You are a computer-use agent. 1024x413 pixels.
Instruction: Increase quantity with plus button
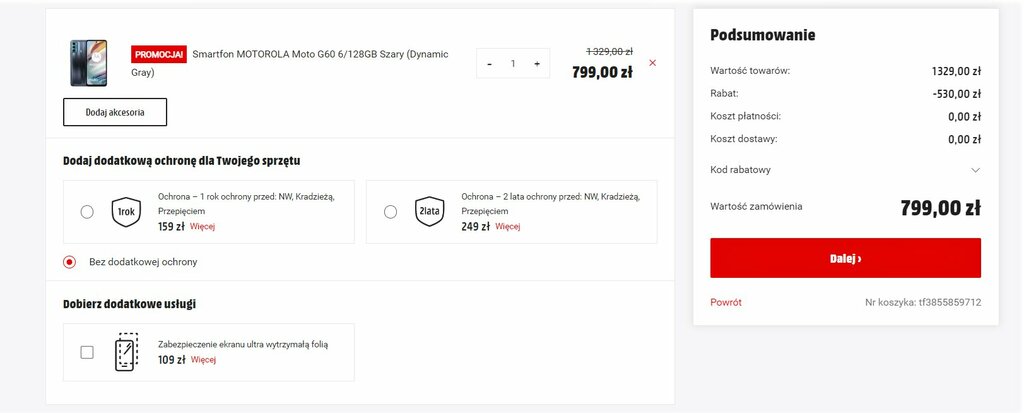[537, 63]
